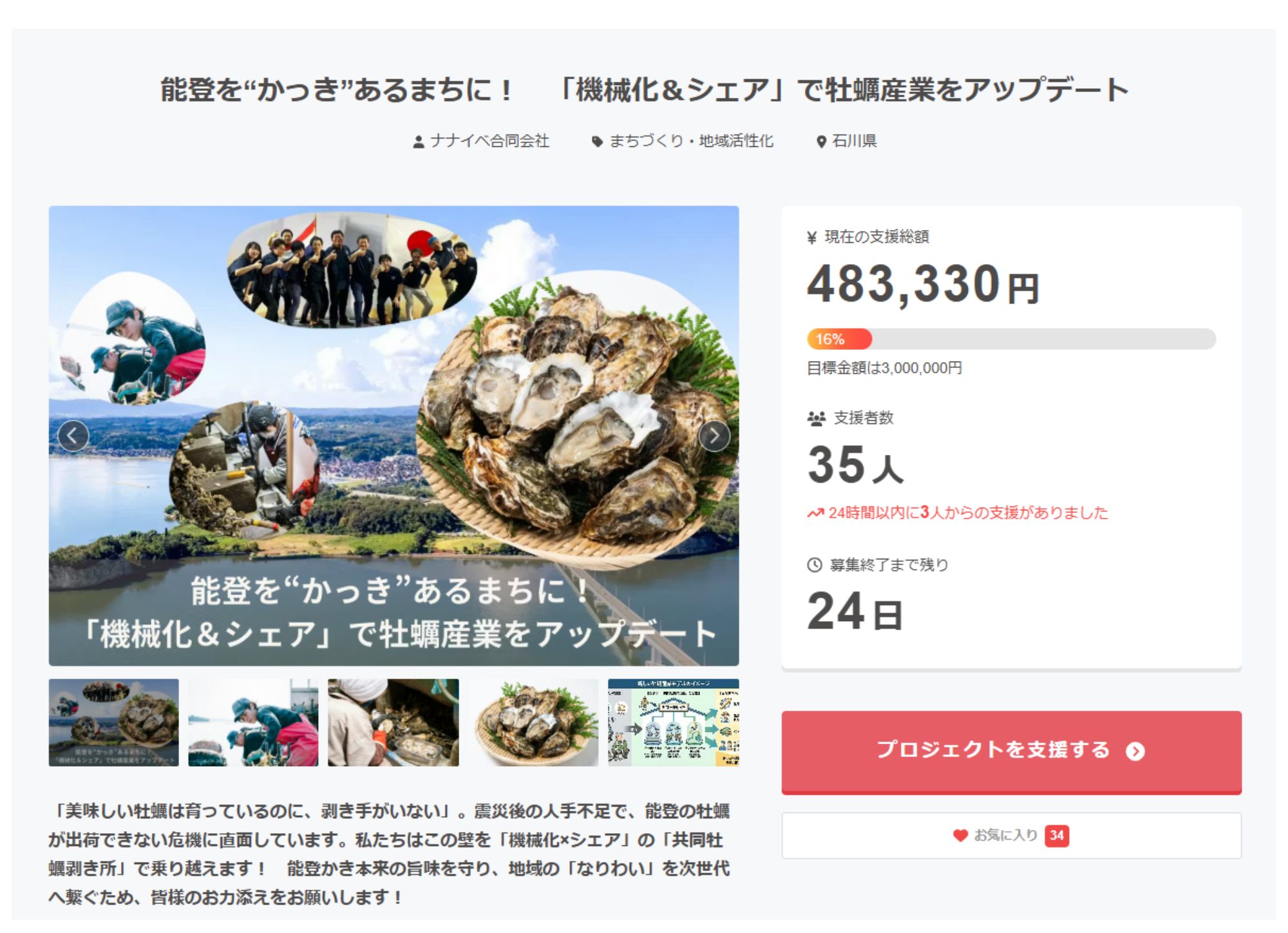Show the next slide in the image carousel
This screenshot has height=933, width=1288.
coord(714,436)
